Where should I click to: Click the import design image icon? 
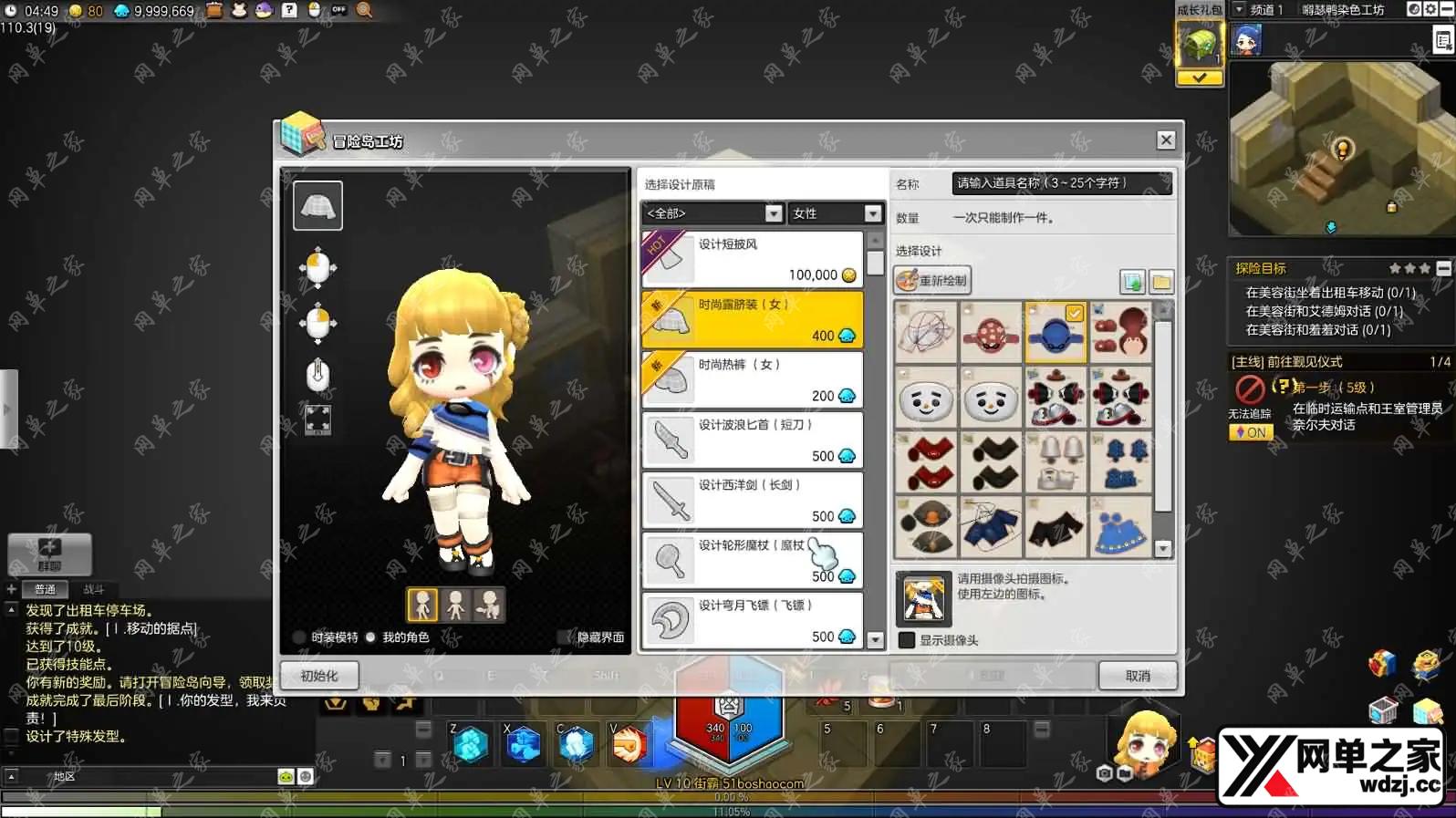tap(1132, 282)
